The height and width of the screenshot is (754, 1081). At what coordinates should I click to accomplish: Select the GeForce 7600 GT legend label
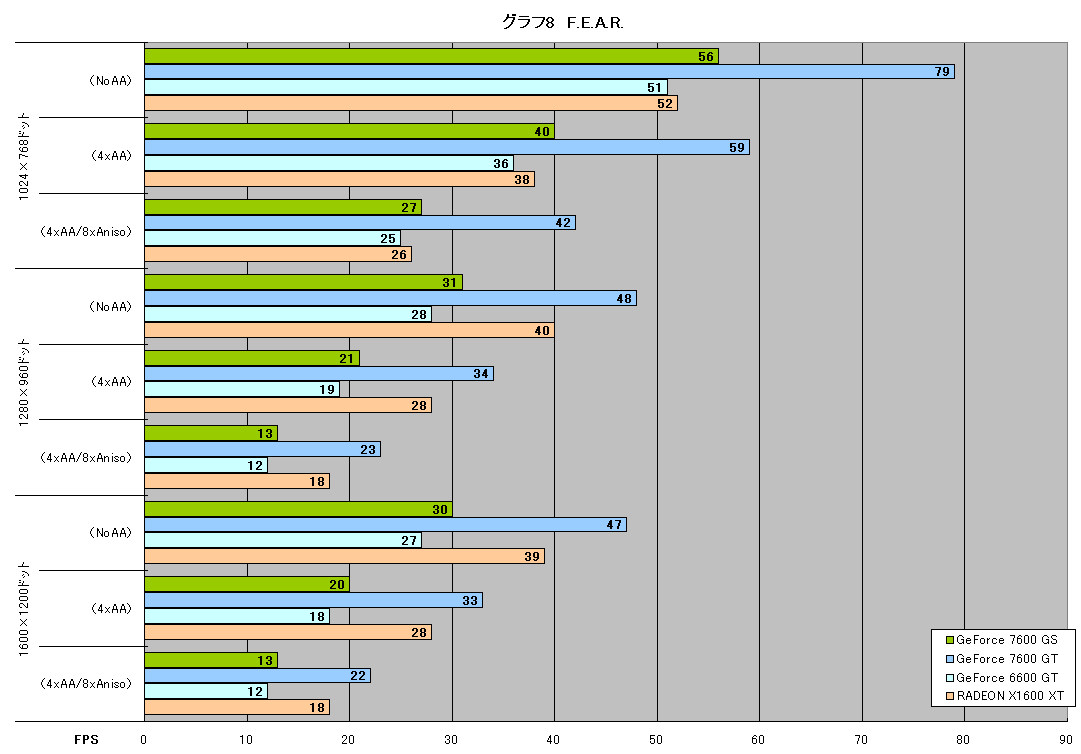pos(1007,659)
